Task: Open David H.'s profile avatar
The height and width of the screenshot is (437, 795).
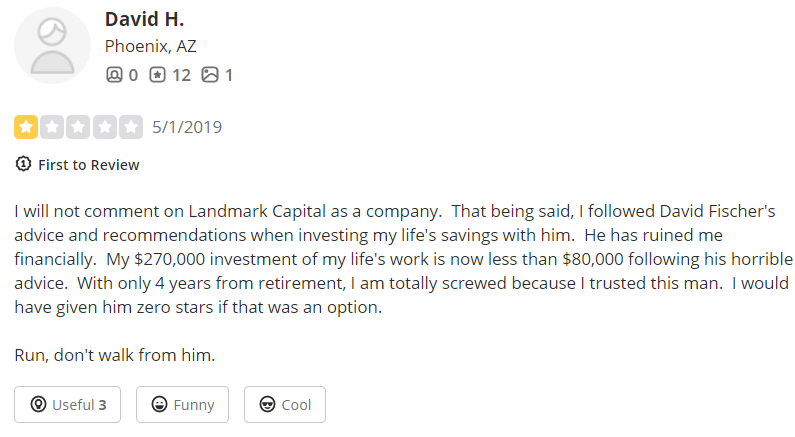Action: (52, 46)
